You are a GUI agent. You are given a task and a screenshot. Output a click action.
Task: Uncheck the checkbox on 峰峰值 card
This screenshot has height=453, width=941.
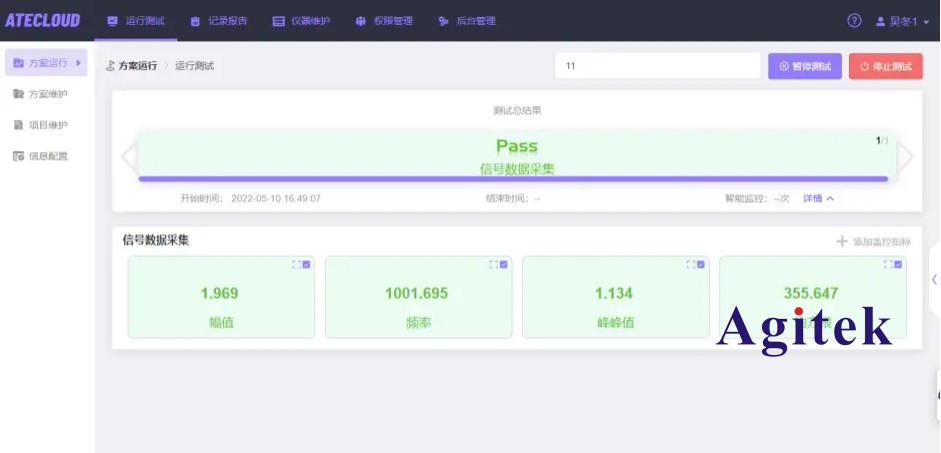tap(701, 264)
